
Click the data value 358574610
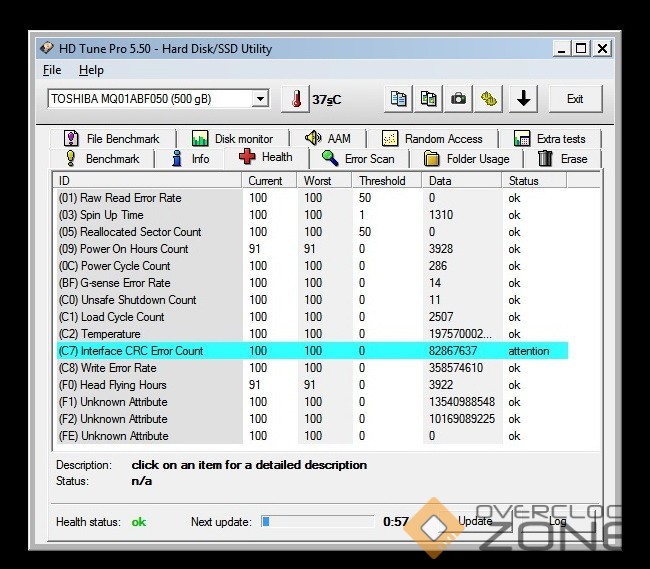tap(456, 368)
